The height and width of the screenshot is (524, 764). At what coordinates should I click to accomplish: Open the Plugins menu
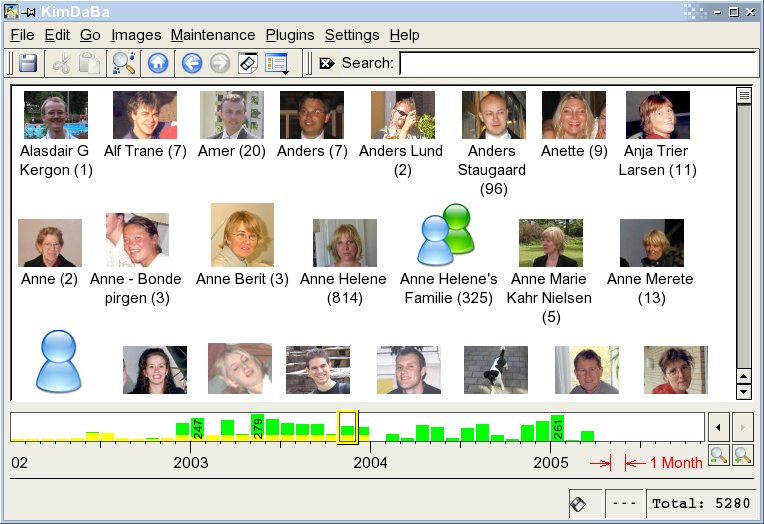290,35
